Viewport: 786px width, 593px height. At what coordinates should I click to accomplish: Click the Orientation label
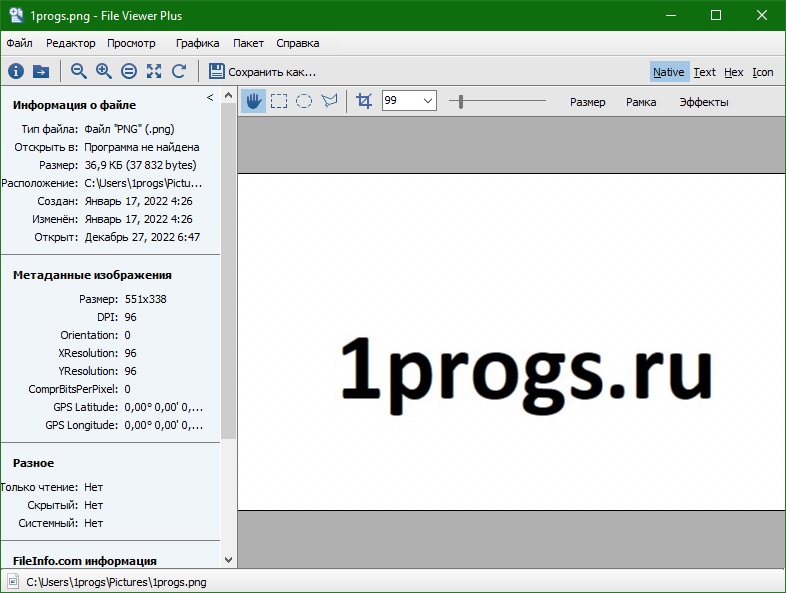pos(89,335)
